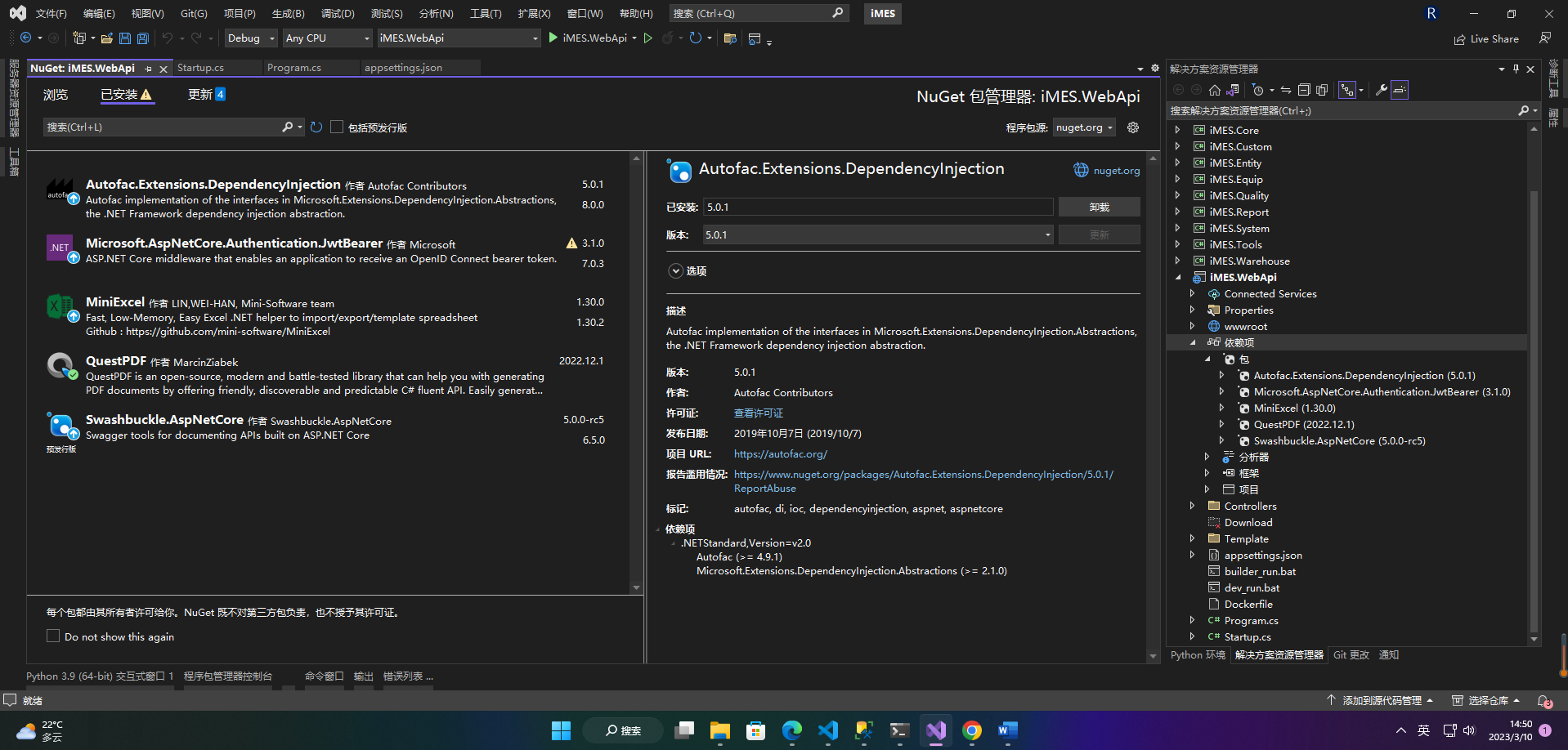Click the green Start iMES.WebApi play button
The height and width of the screenshot is (750, 1568).
pyautogui.click(x=553, y=38)
